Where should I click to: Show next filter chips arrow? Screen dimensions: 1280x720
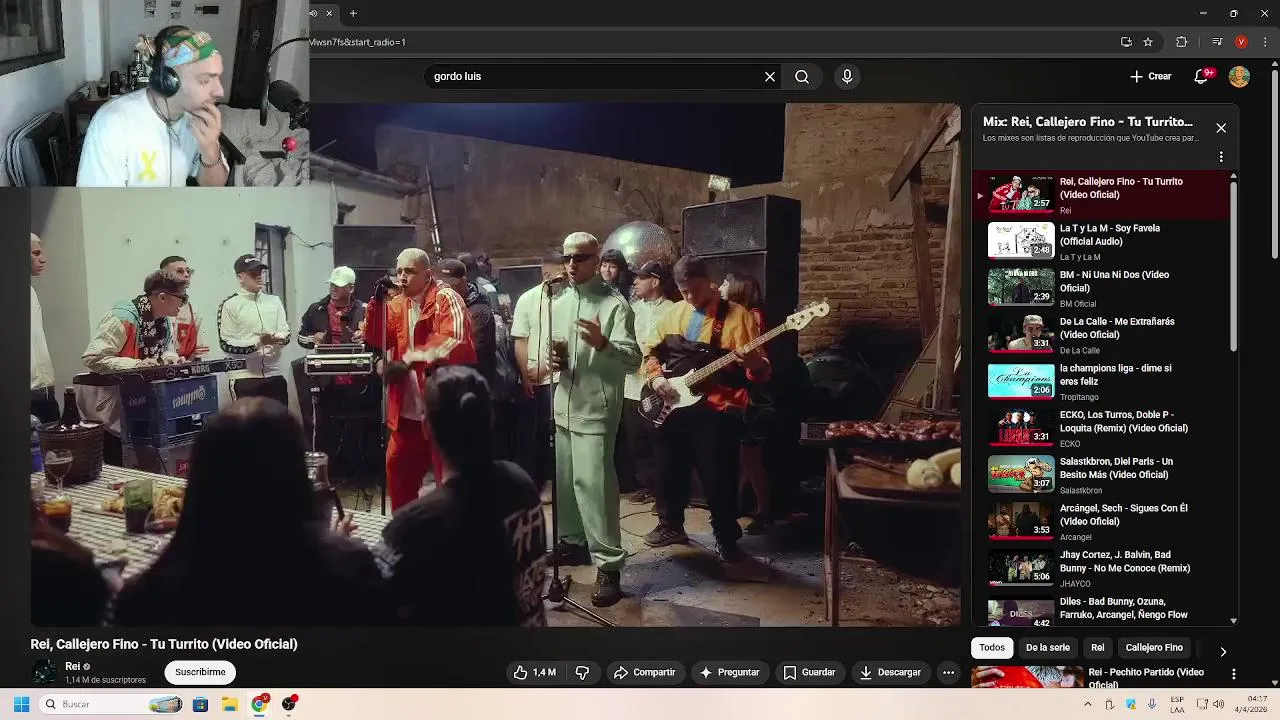(1222, 651)
